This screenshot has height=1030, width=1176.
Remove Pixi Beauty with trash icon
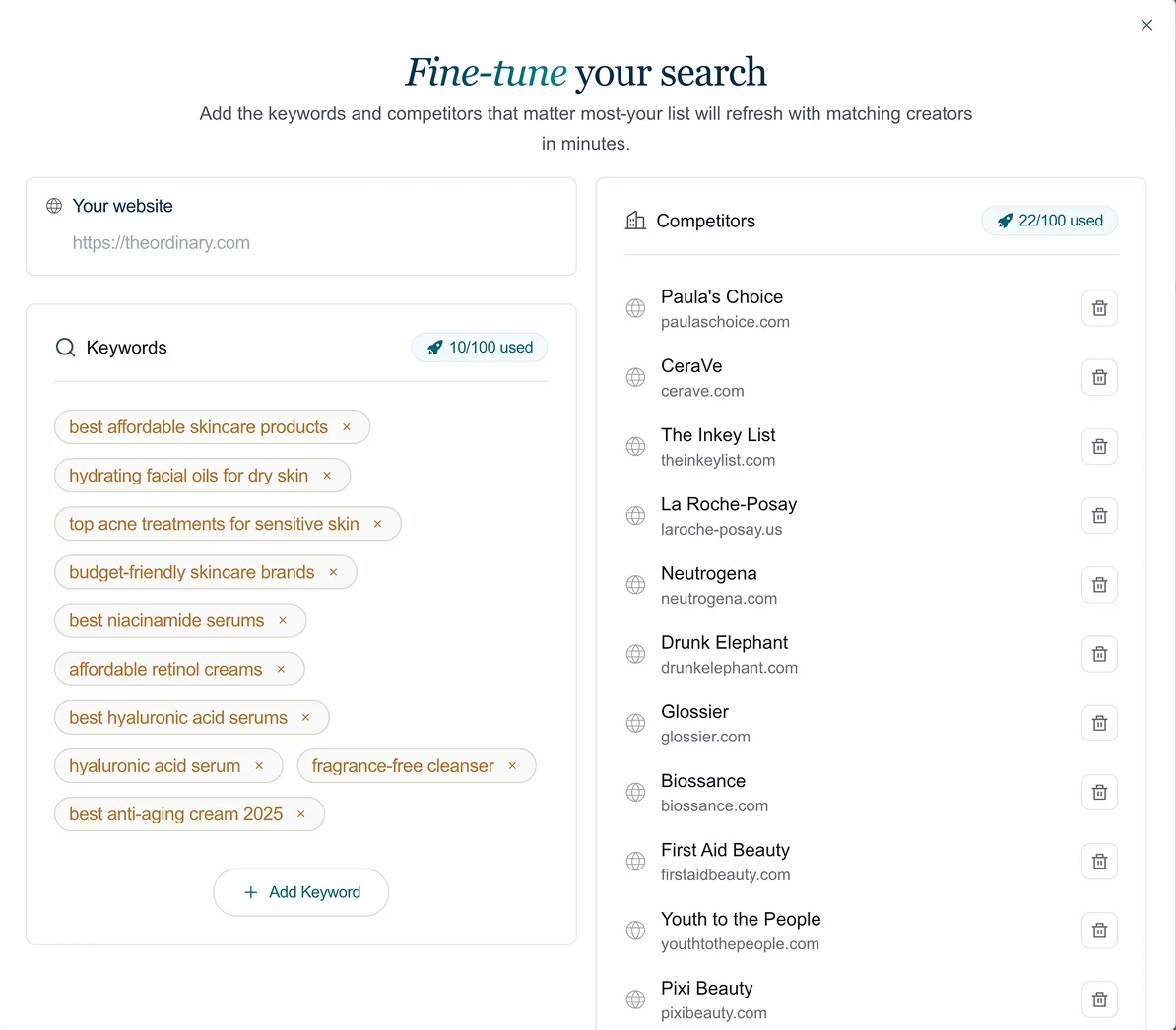click(1099, 999)
